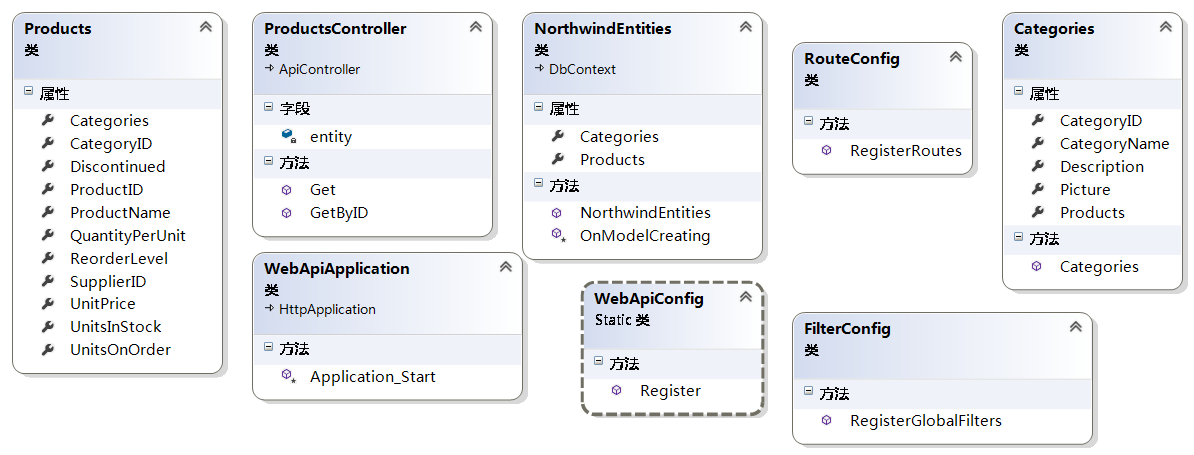The image size is (1194, 455).
Task: Select the OnModelCreating method name
Action: tap(645, 236)
